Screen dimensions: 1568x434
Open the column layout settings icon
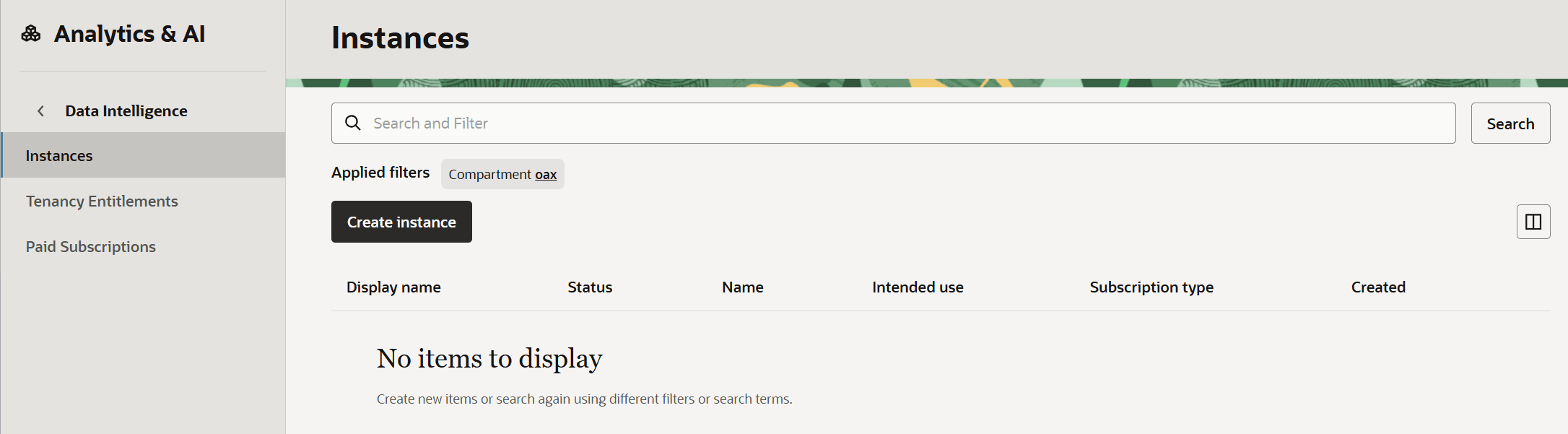[x=1533, y=222]
